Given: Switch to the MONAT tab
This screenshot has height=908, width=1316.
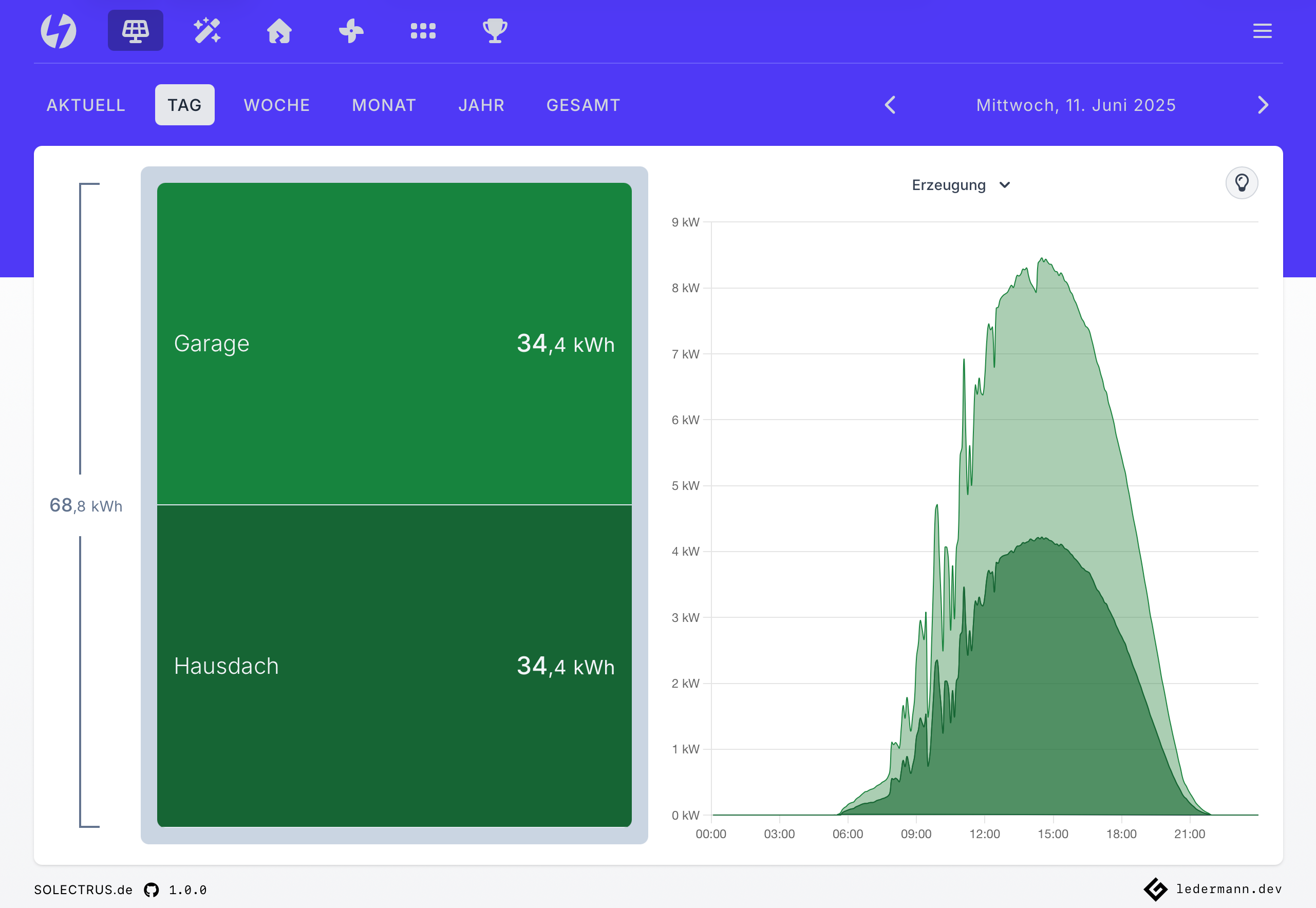Looking at the screenshot, I should pos(384,105).
